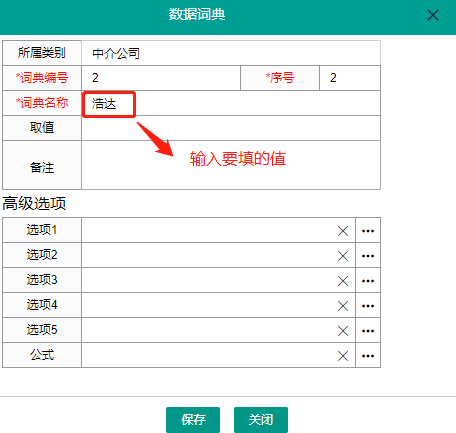
Task: Clear the 选项1 field with its X icon
Action: (x=343, y=231)
